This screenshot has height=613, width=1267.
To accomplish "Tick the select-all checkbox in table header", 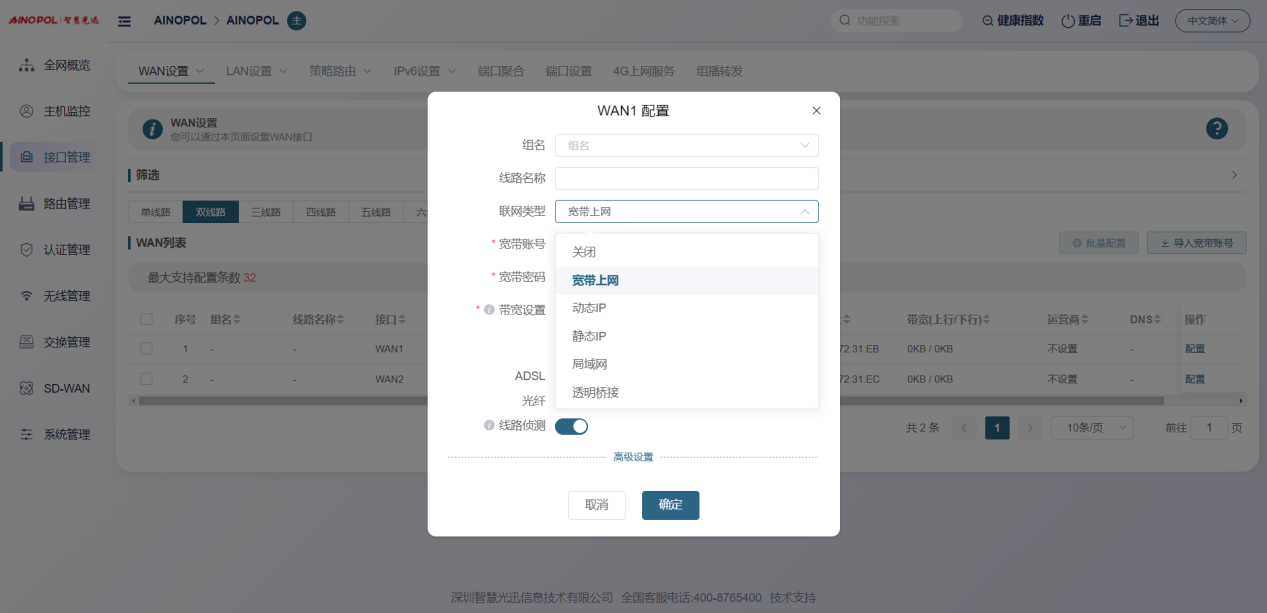I will 147,319.
